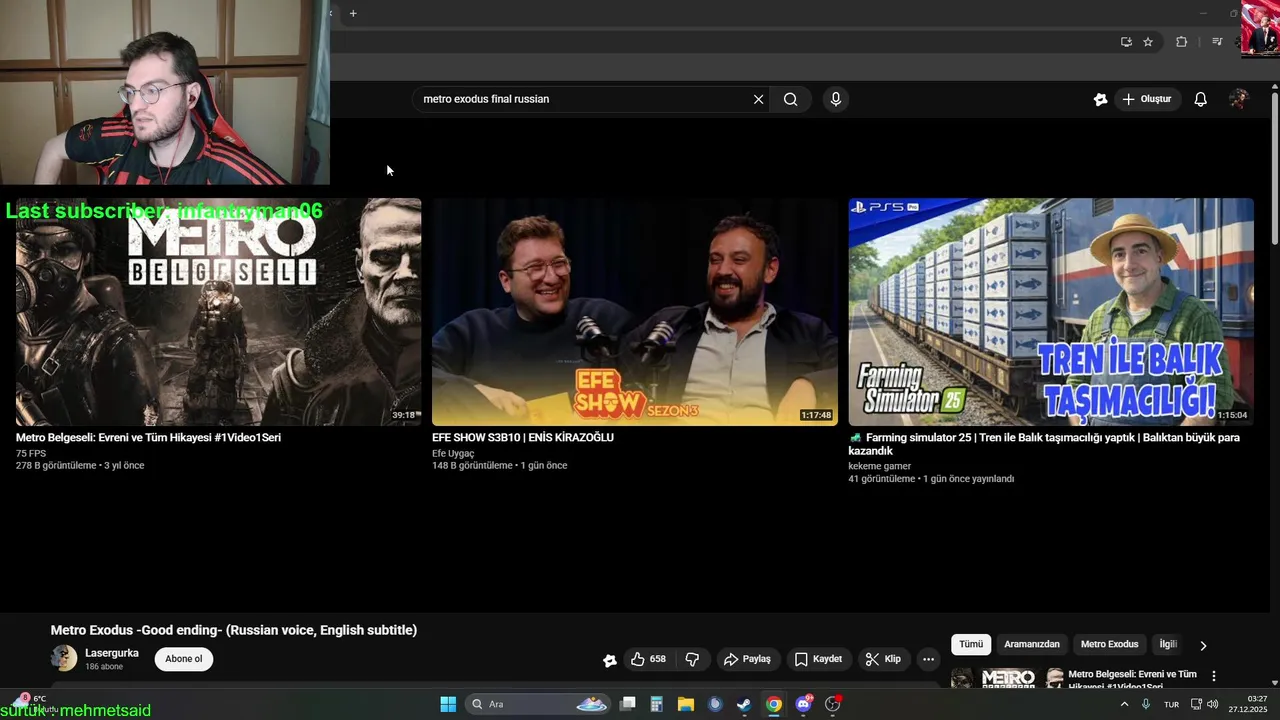Save the video with Kaydet

(818, 659)
